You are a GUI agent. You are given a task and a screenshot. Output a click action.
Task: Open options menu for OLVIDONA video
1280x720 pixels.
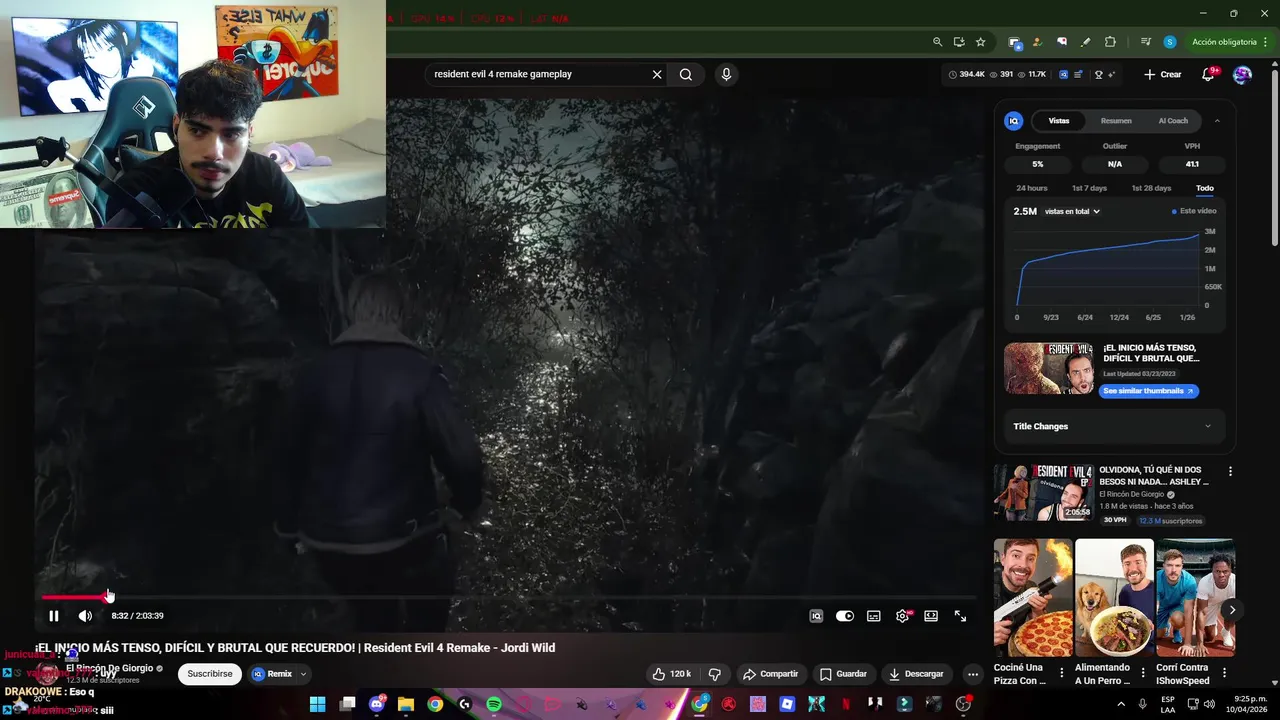pos(1230,472)
